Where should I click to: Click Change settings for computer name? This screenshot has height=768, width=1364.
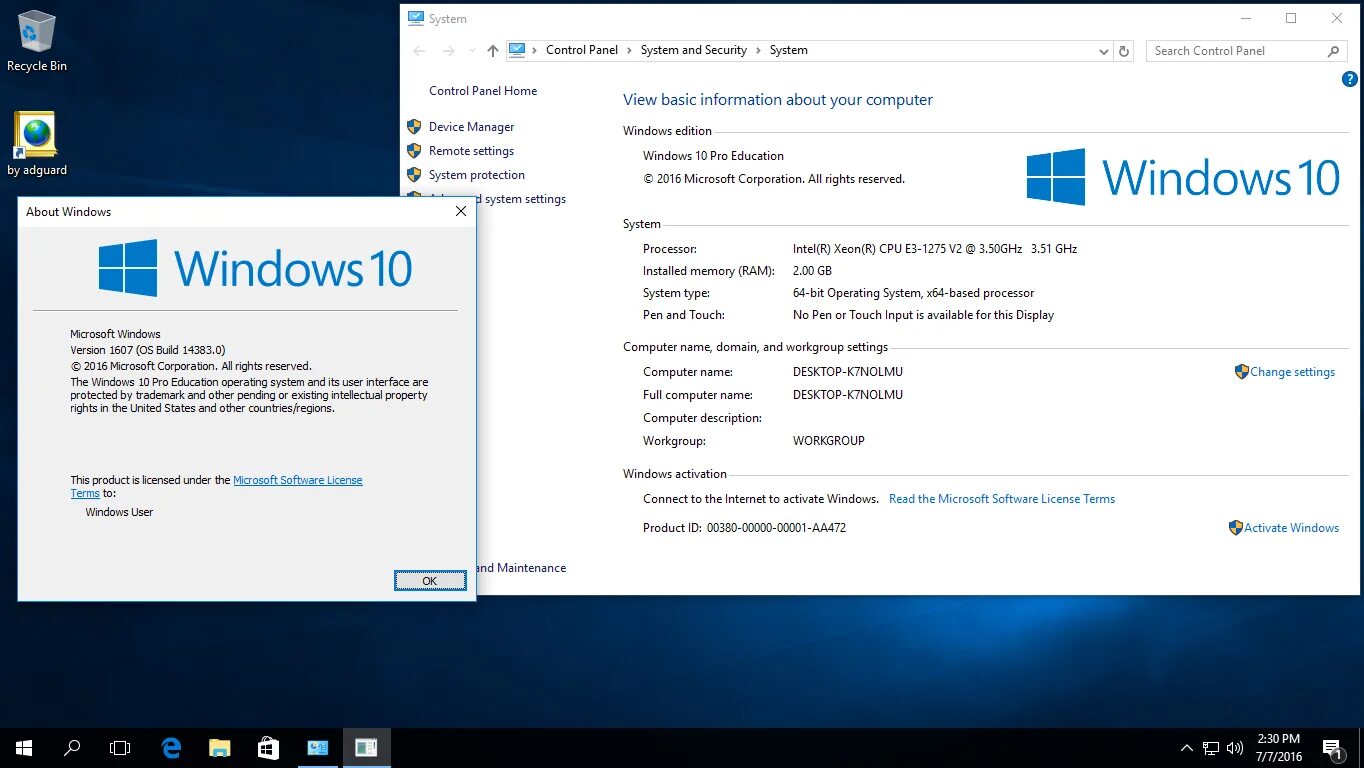[x=1292, y=372]
